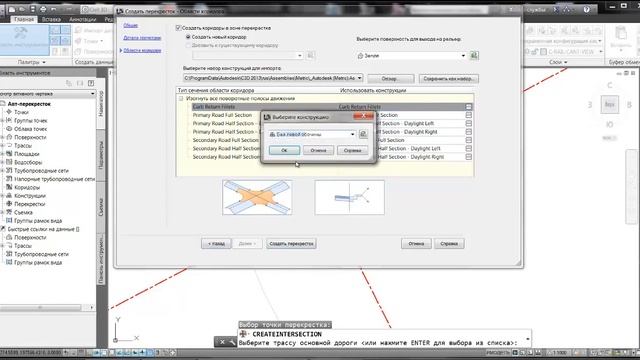
Task: Click pick-assembly icon in Выберите конструкцию dialog
Action: 363,134
